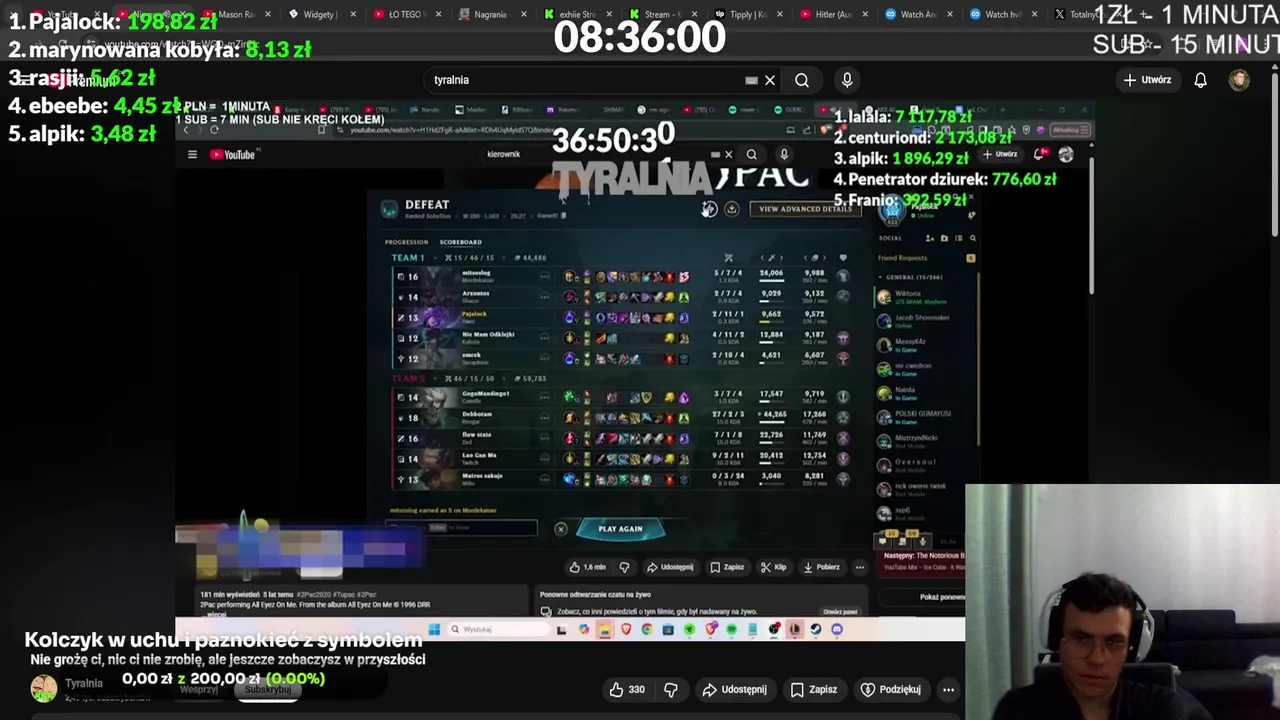Click the white 'Subskrybuj' button
1280x720 pixels.
click(x=267, y=690)
